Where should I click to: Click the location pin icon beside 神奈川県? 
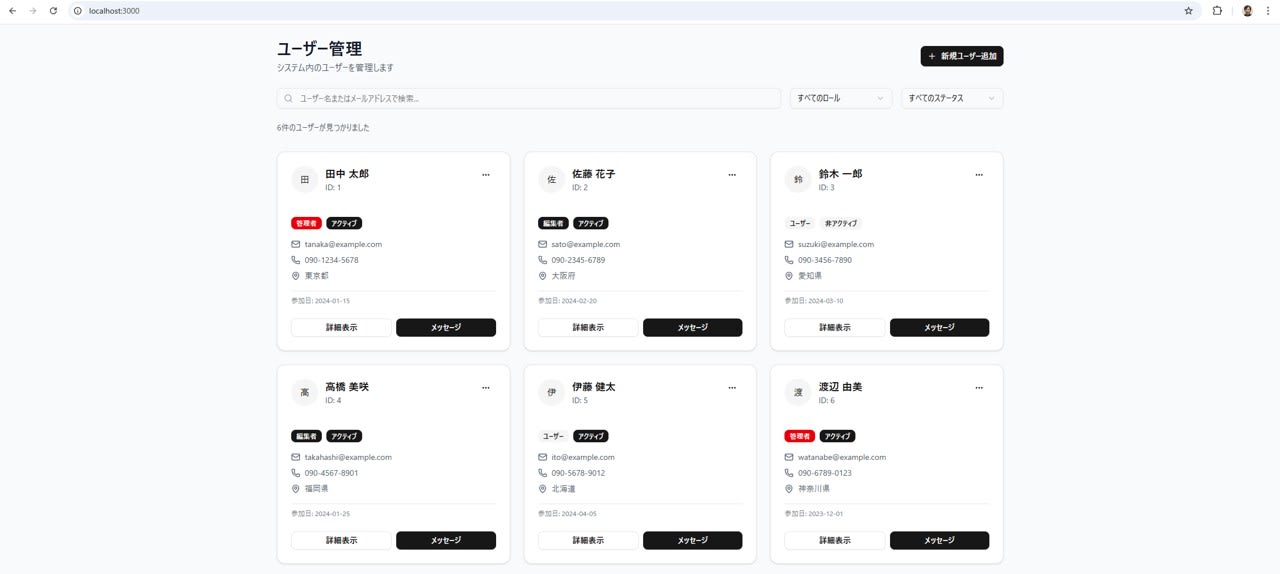[x=789, y=489]
